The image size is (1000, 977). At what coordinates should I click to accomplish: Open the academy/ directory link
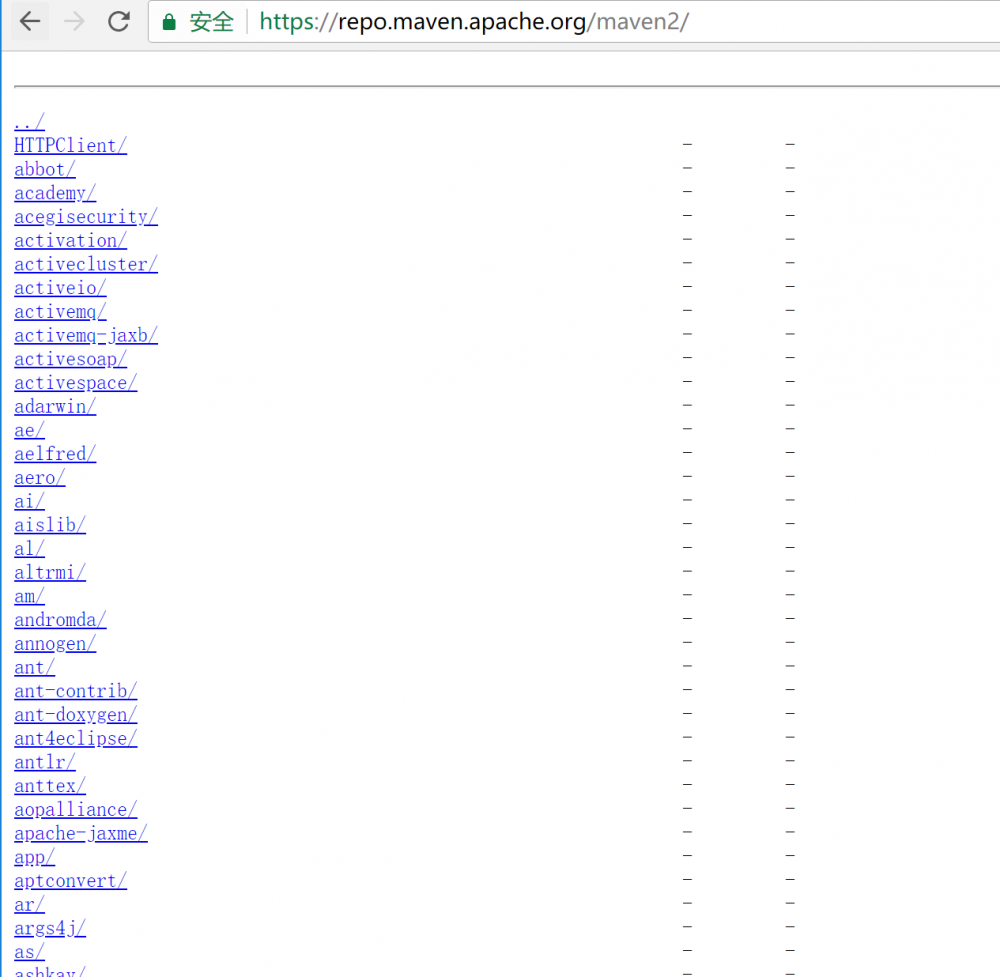55,193
